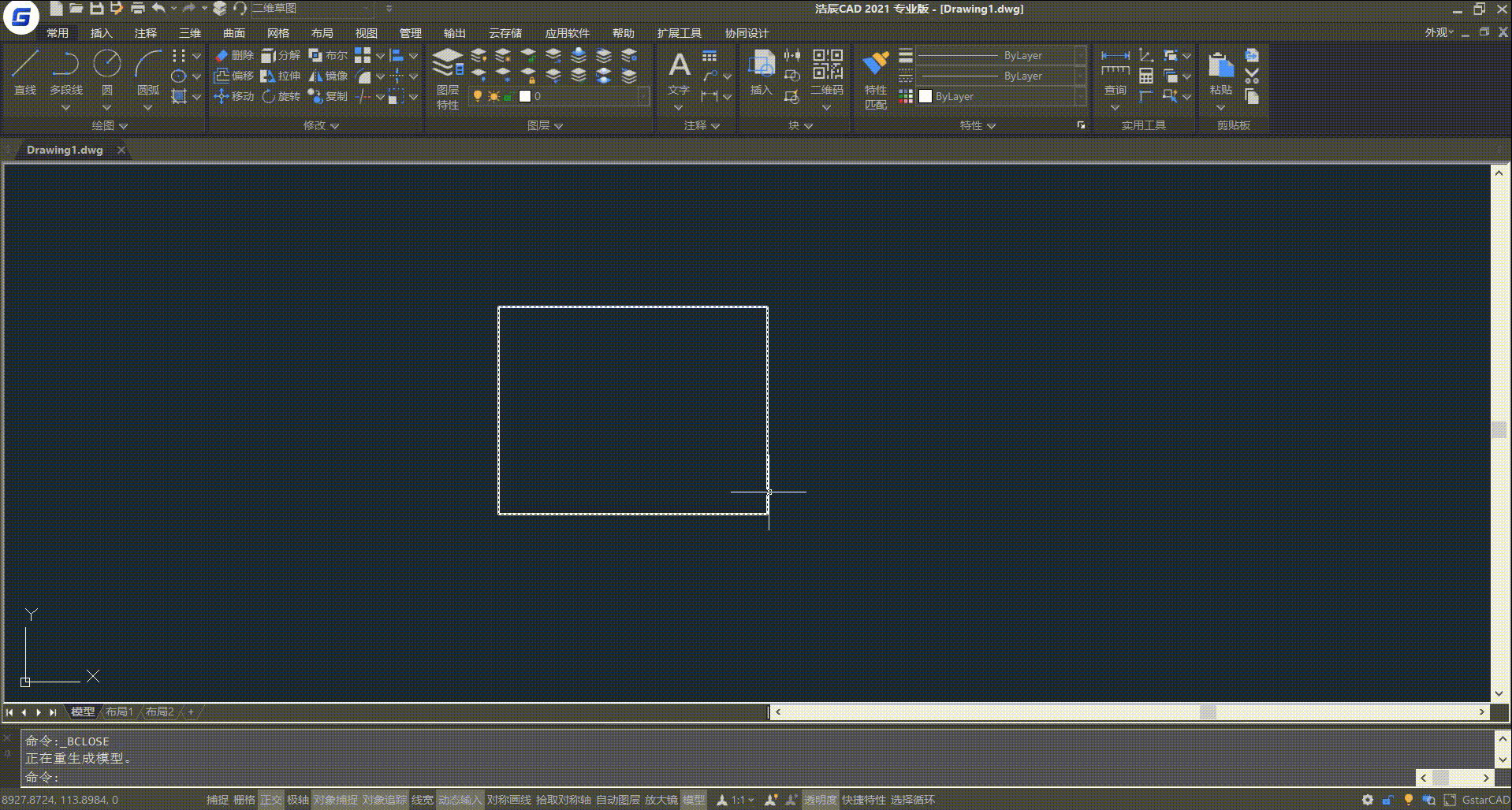Expand the Modify (修改) panel
1512x810 pixels.
tap(321, 125)
